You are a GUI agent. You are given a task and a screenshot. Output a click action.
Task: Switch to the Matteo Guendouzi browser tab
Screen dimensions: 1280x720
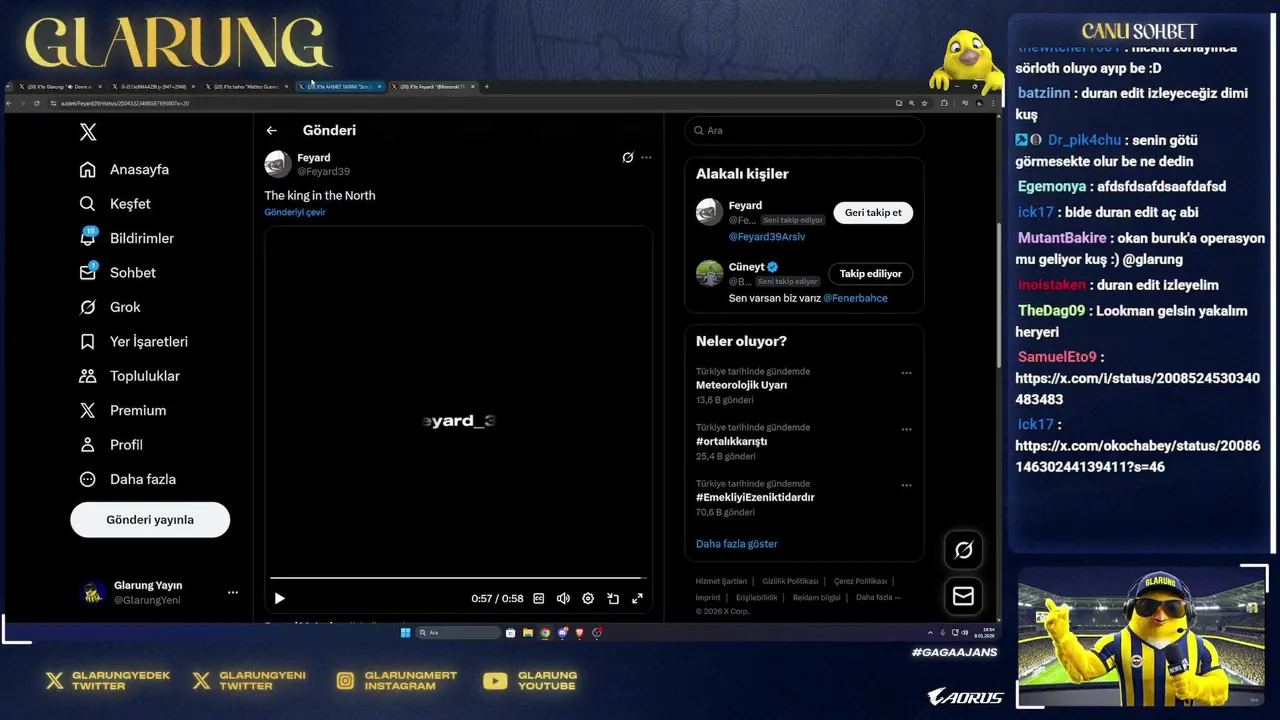point(246,87)
